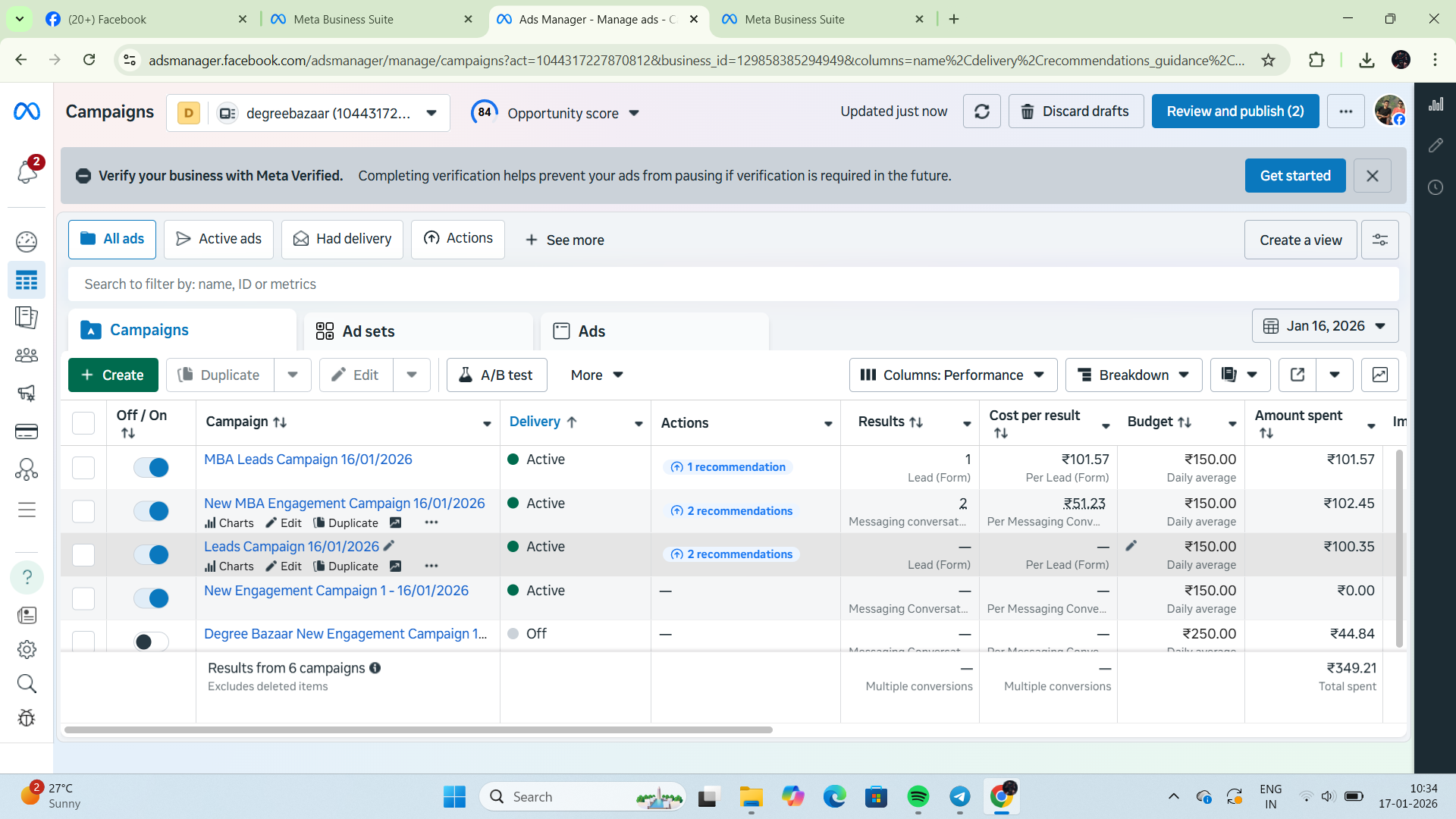This screenshot has height=819, width=1456.
Task: Open the charts view icon in toolbar
Action: click(1379, 375)
